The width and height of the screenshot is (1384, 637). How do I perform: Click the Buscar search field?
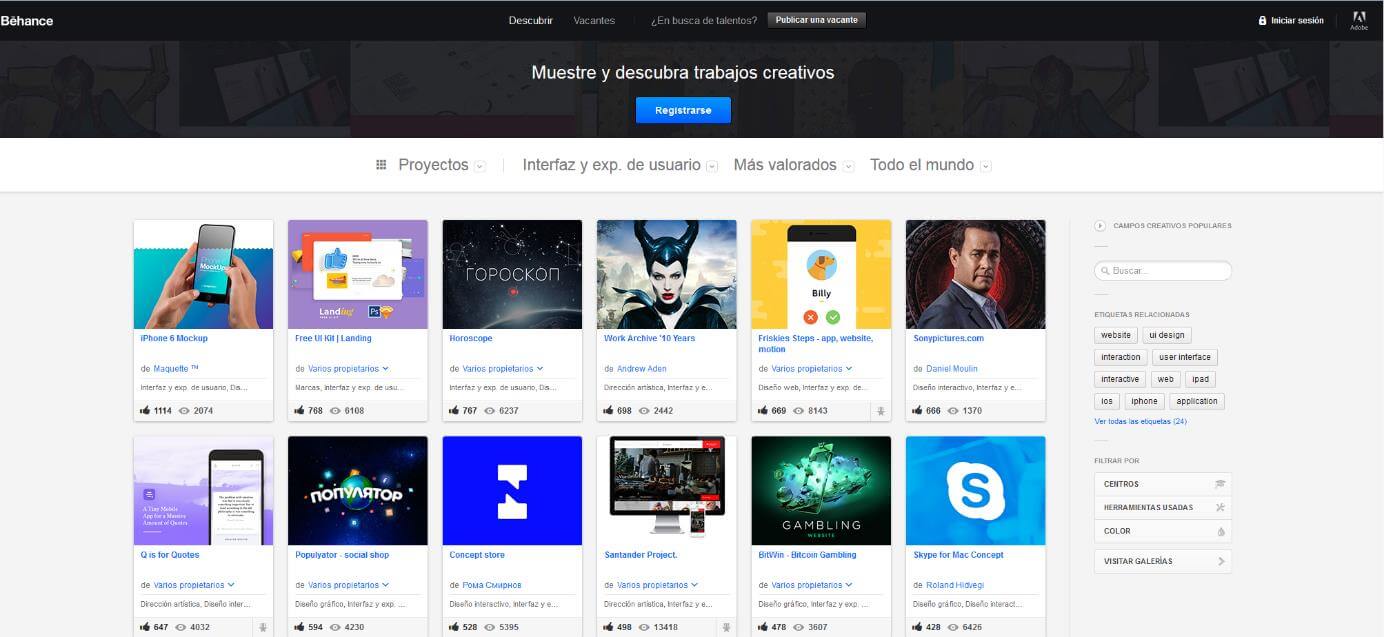click(1163, 271)
